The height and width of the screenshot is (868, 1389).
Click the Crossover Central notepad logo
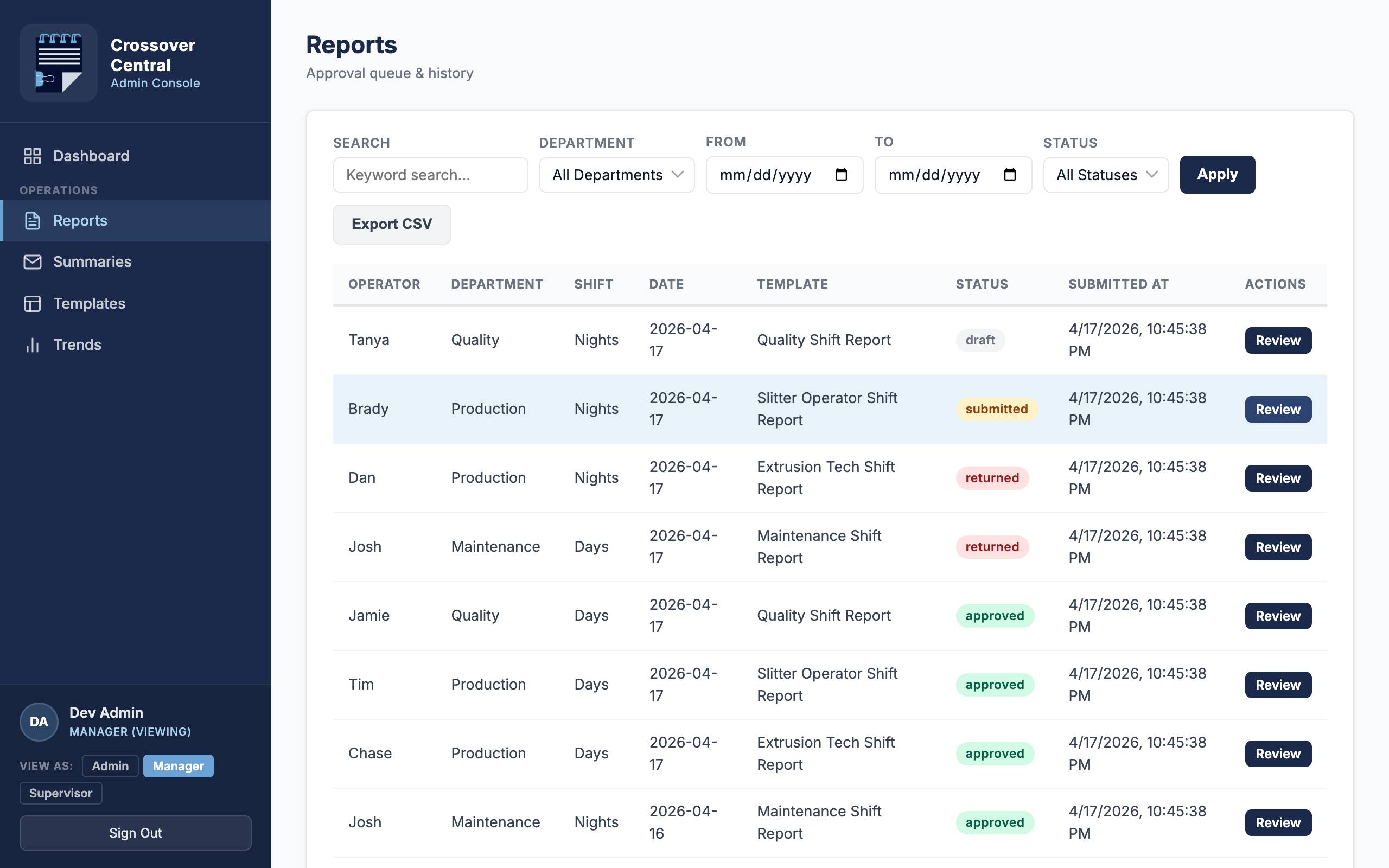(x=59, y=62)
